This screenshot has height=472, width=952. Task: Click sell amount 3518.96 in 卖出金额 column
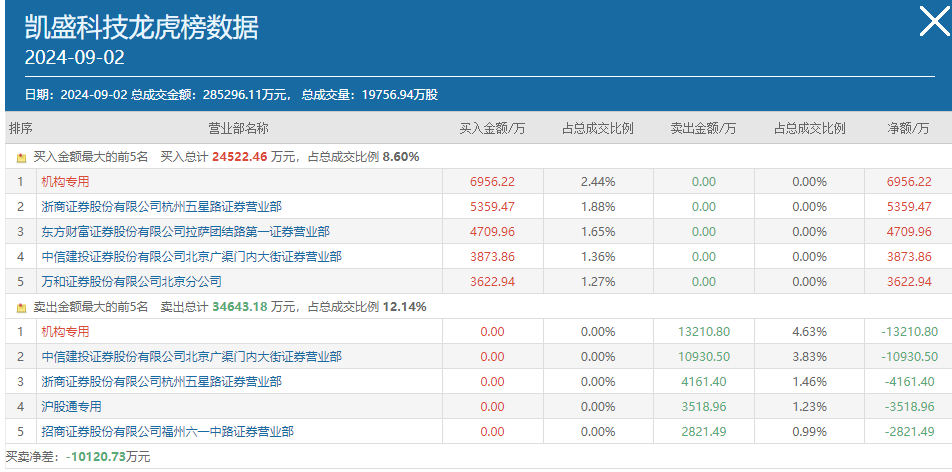coord(704,406)
